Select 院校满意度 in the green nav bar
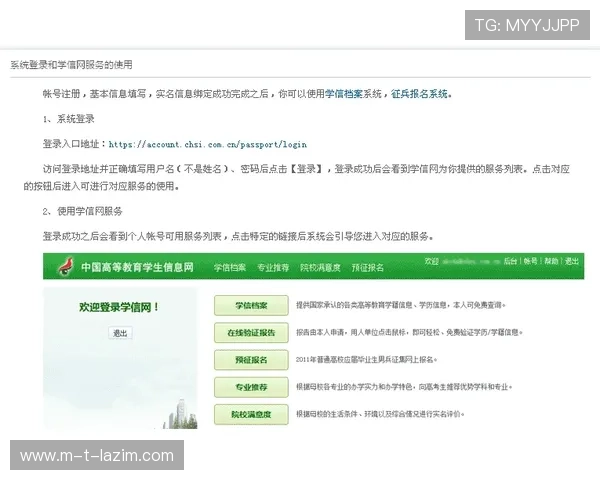 pos(320,267)
